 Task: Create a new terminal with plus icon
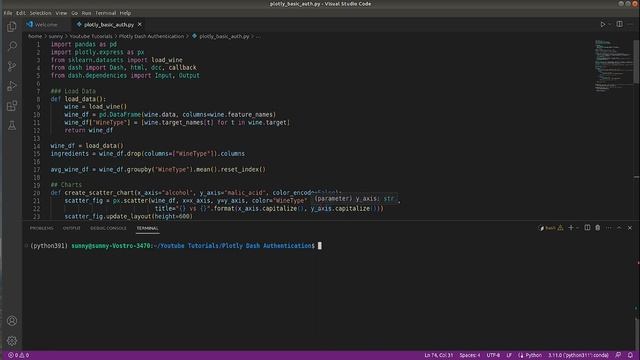[571, 228]
